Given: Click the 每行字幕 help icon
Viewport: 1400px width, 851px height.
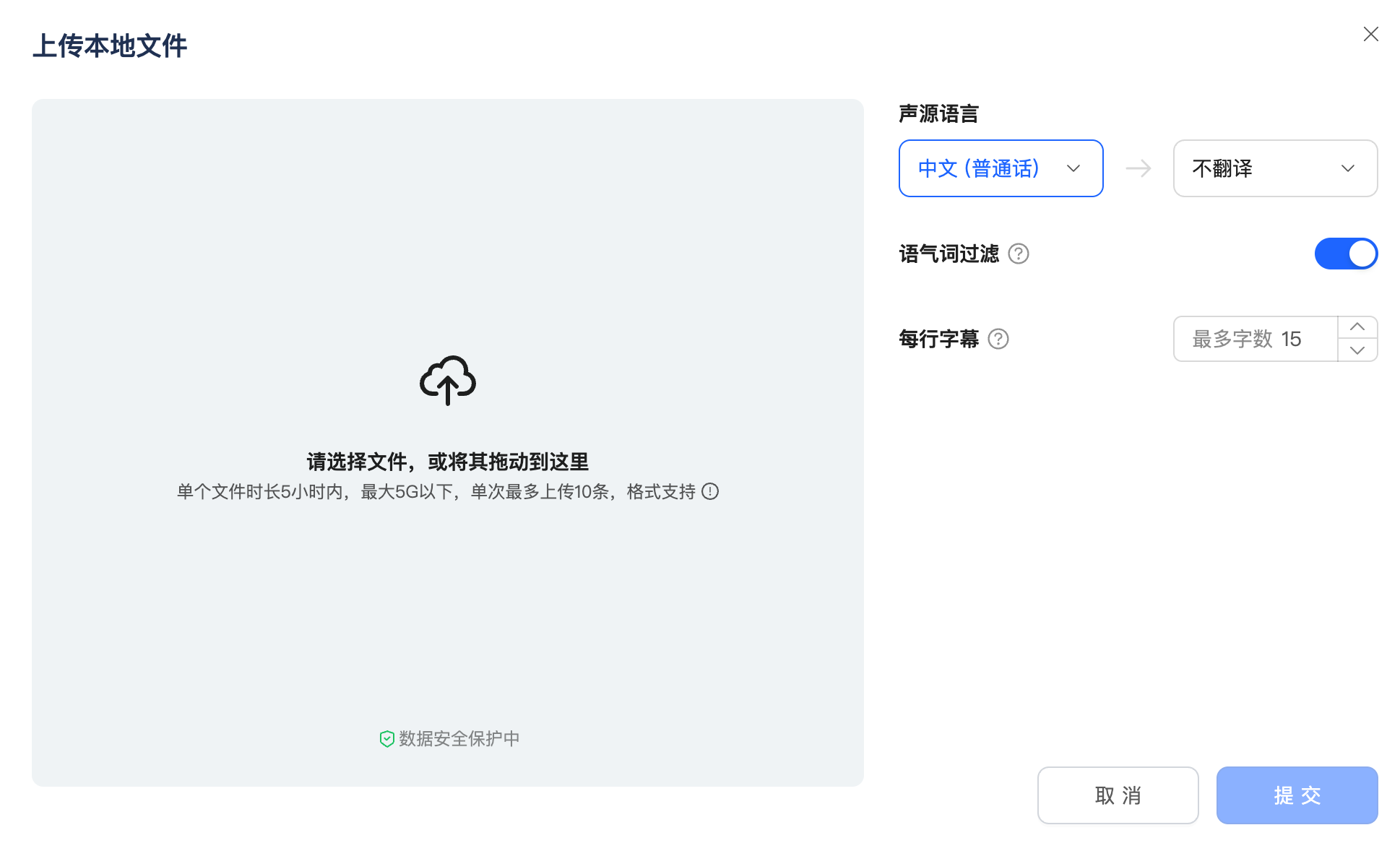Looking at the screenshot, I should click(x=998, y=339).
